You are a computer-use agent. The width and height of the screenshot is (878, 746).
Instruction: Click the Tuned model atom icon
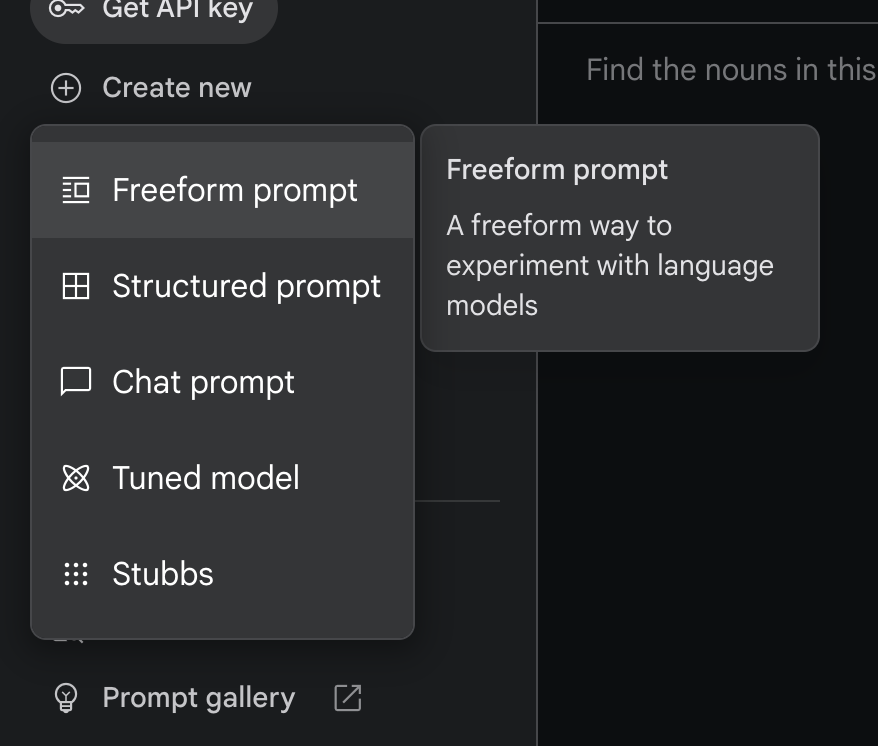click(x=76, y=478)
